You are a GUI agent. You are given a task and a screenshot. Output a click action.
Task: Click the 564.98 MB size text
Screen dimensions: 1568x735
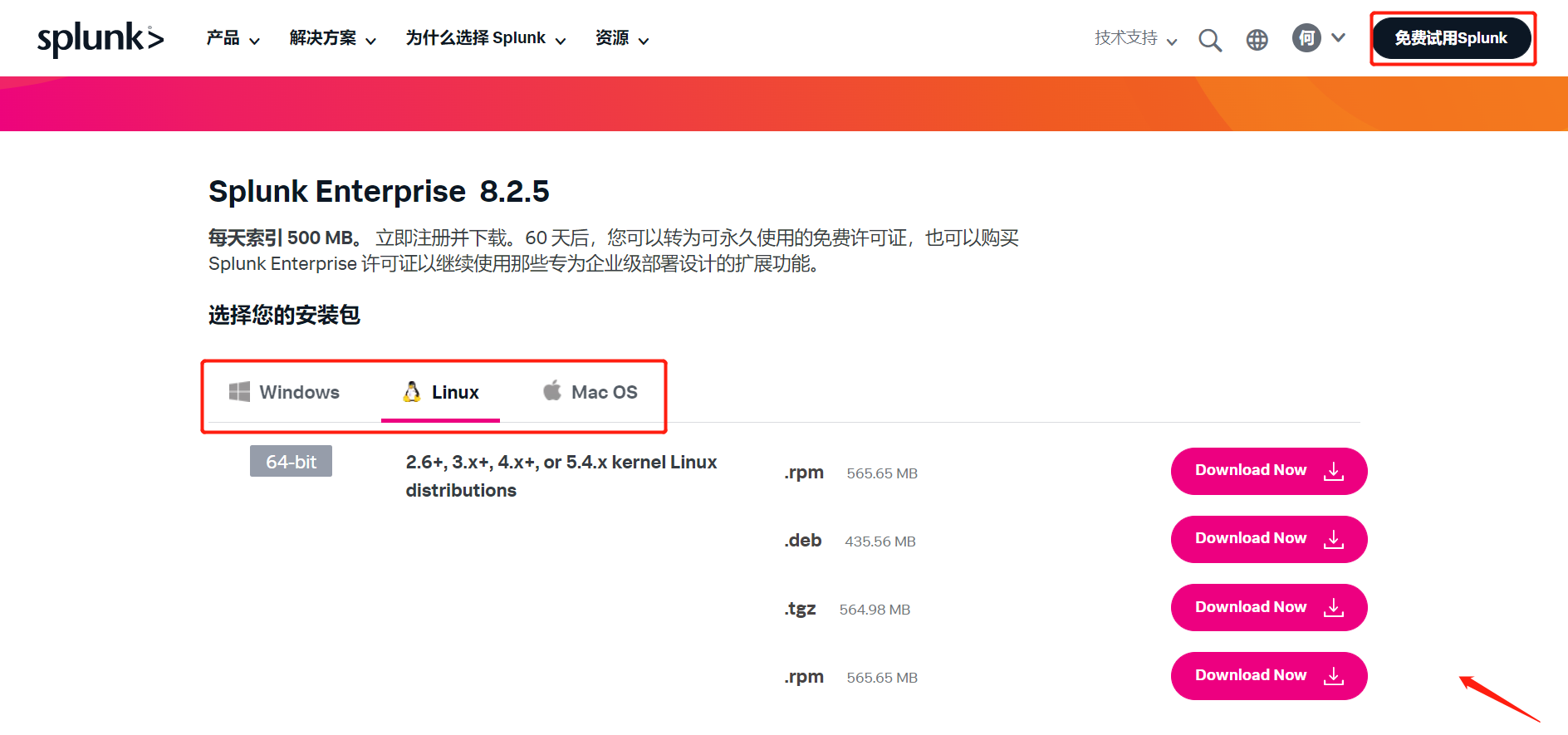coord(875,610)
